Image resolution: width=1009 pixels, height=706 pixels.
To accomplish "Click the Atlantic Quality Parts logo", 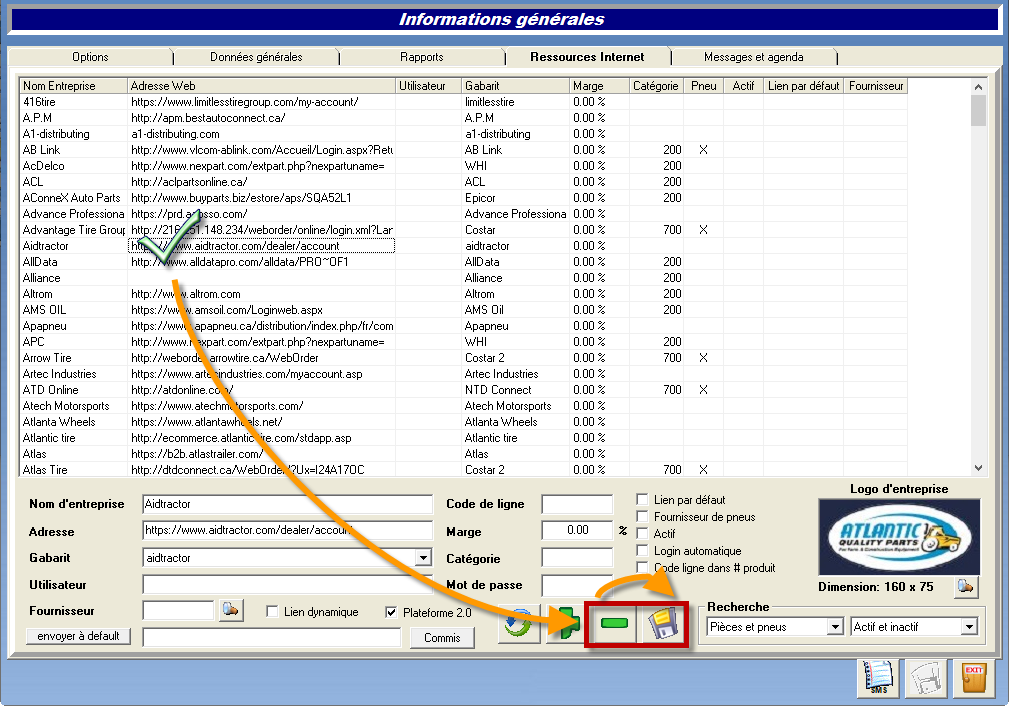I will coord(899,537).
